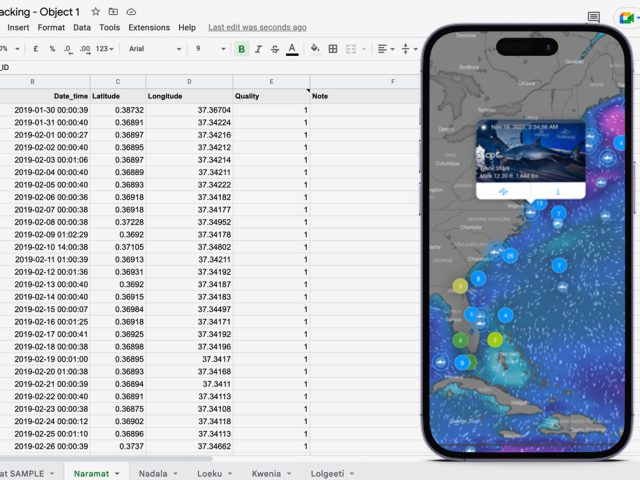This screenshot has height=480, width=640.
Task: Select cell 2019-01-30 00:00:39
Action: (45, 110)
